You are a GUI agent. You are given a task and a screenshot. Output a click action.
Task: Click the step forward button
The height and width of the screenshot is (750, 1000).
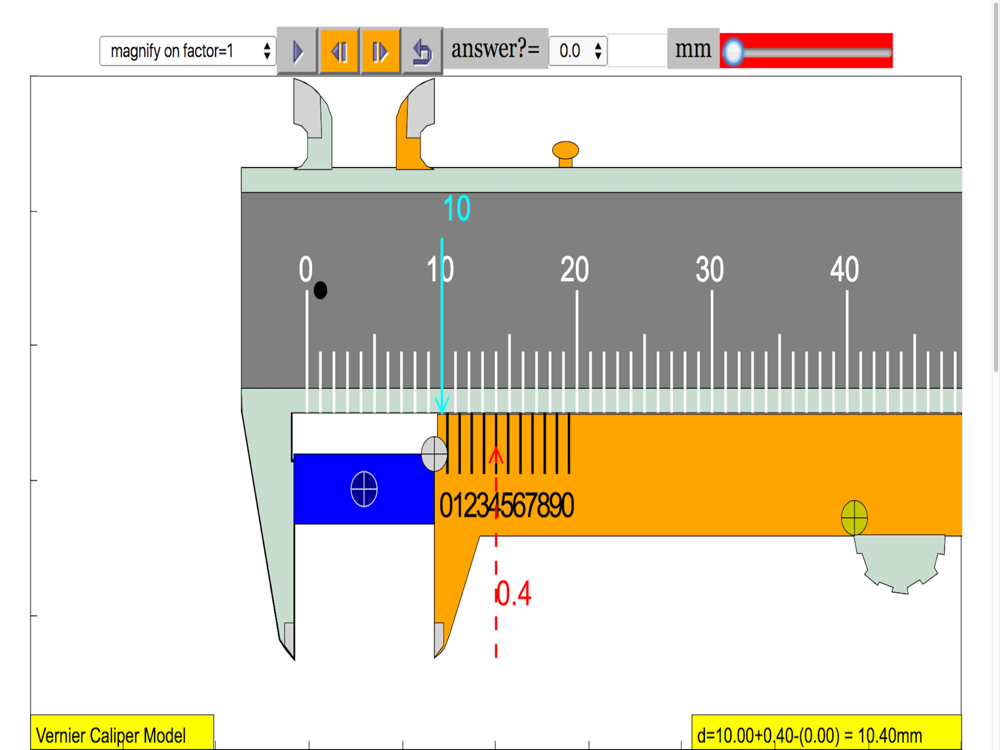click(380, 51)
